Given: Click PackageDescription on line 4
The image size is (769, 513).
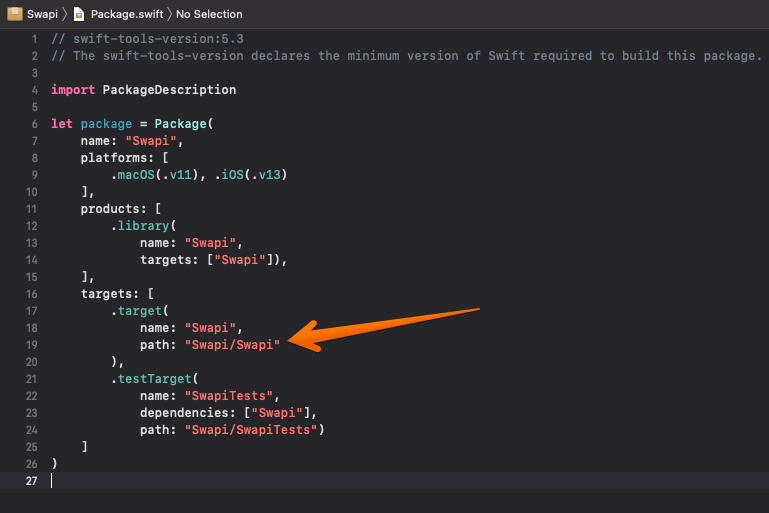Looking at the screenshot, I should pyautogui.click(x=169, y=90).
